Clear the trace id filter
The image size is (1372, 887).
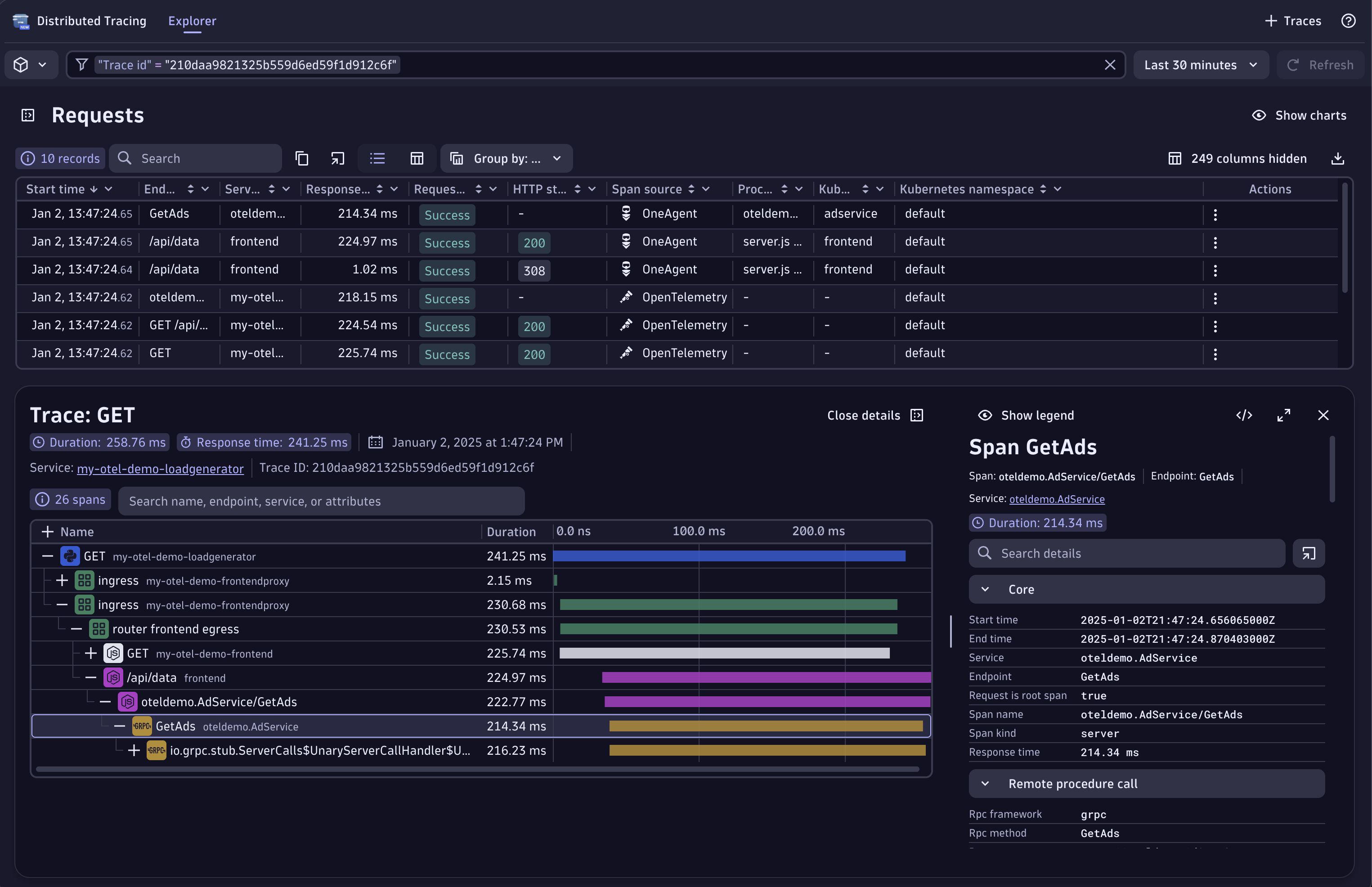point(1109,64)
